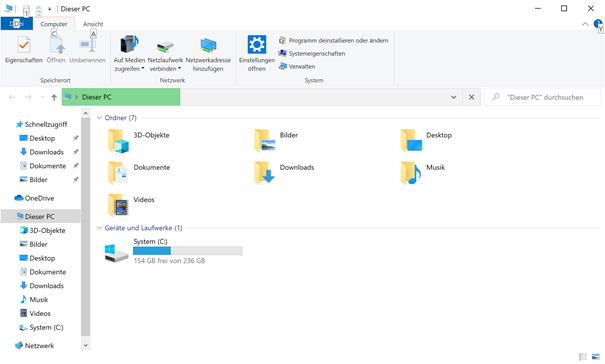The height and width of the screenshot is (364, 605).
Task: Select Videos in the sidebar tree
Action: point(35,313)
